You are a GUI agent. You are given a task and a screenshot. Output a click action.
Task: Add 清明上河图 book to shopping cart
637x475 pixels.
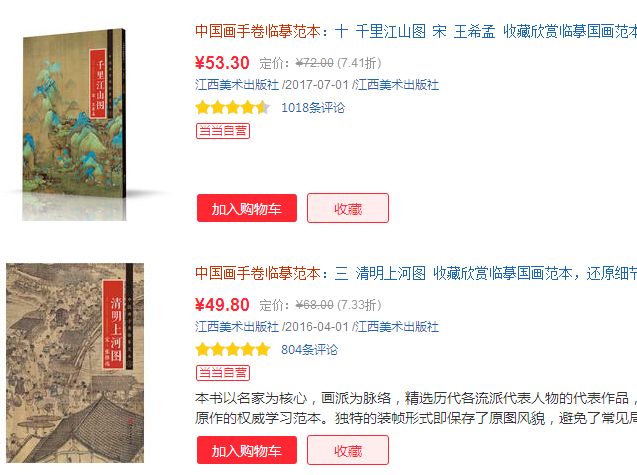click(247, 450)
